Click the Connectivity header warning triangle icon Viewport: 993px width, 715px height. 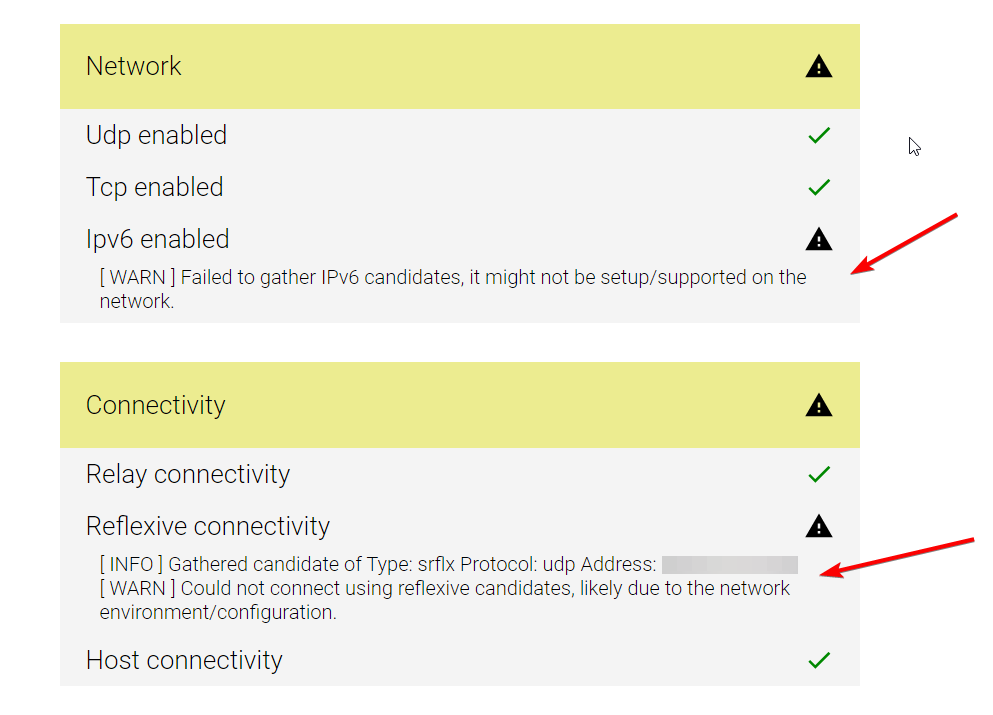818,405
